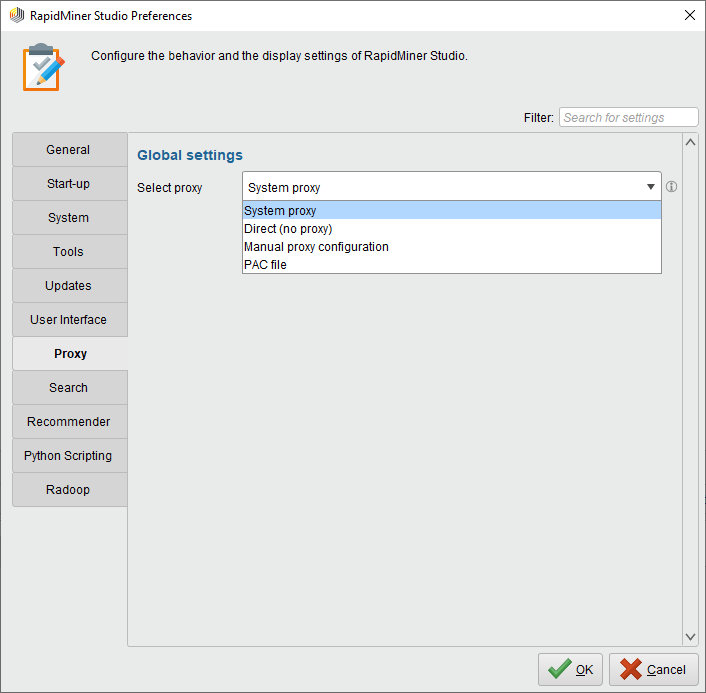Click the scrollbar down arrow
Screen dimensions: 706x693
690,637
